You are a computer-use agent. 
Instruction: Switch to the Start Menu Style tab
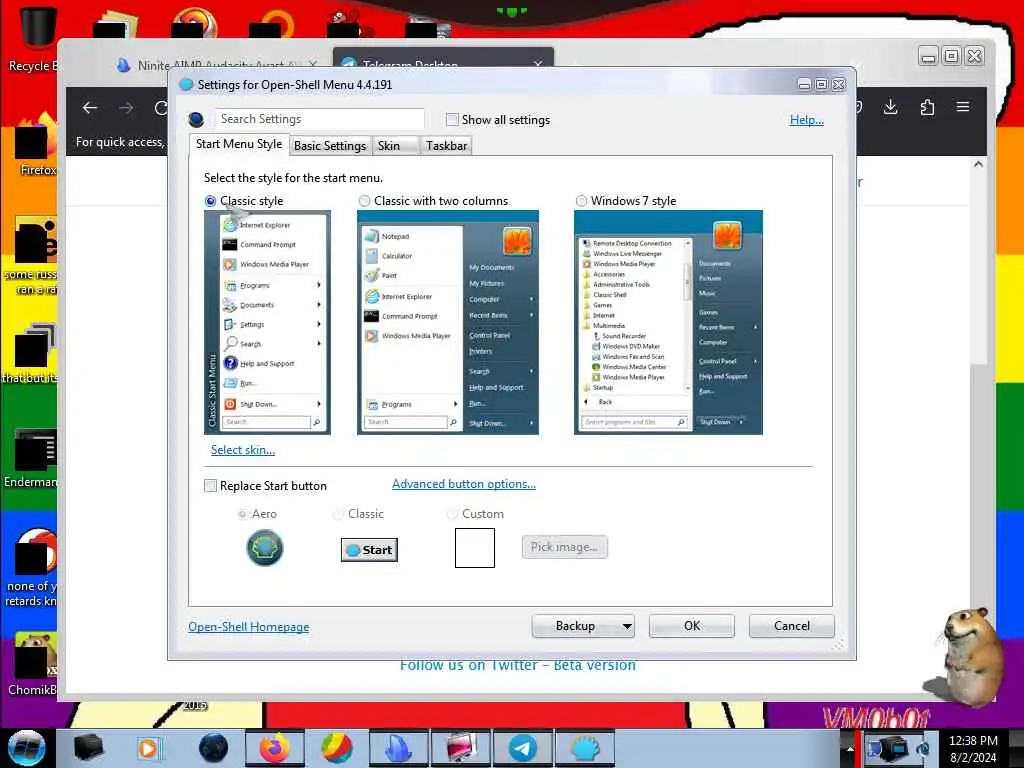pyautogui.click(x=239, y=144)
